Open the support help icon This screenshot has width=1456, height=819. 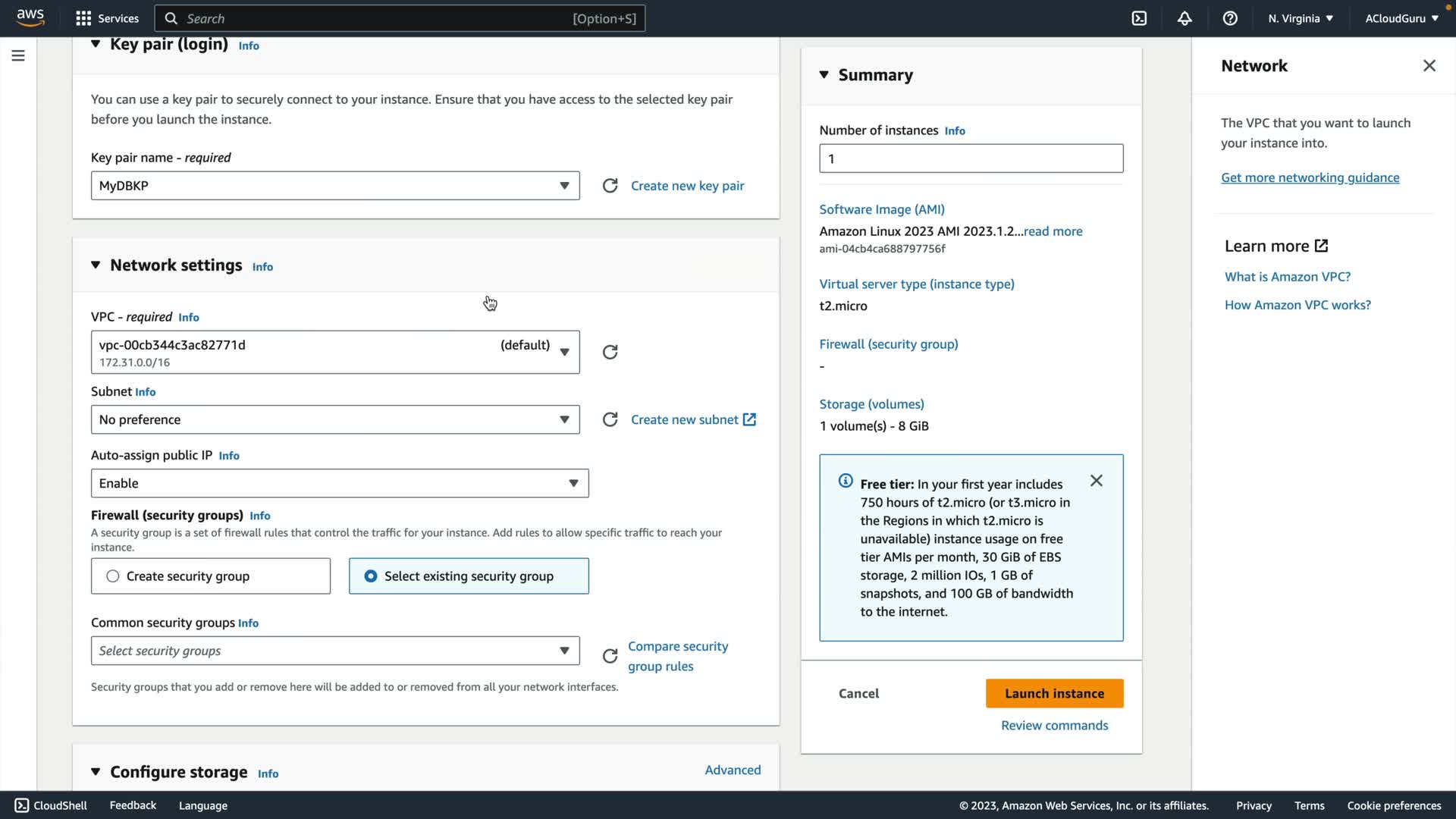coord(1230,18)
